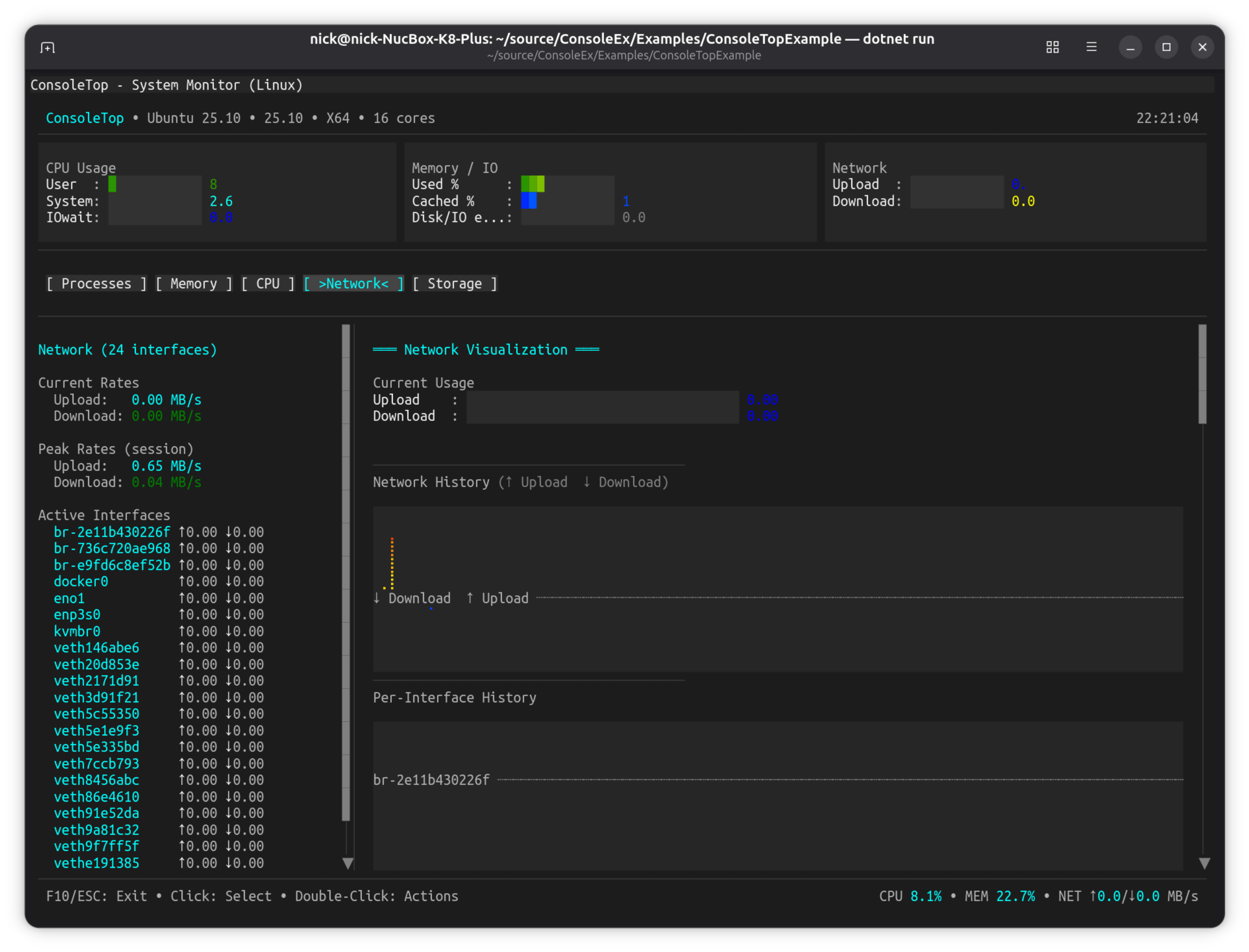Click the terminal grid overview icon
1249x952 pixels.
1052,47
